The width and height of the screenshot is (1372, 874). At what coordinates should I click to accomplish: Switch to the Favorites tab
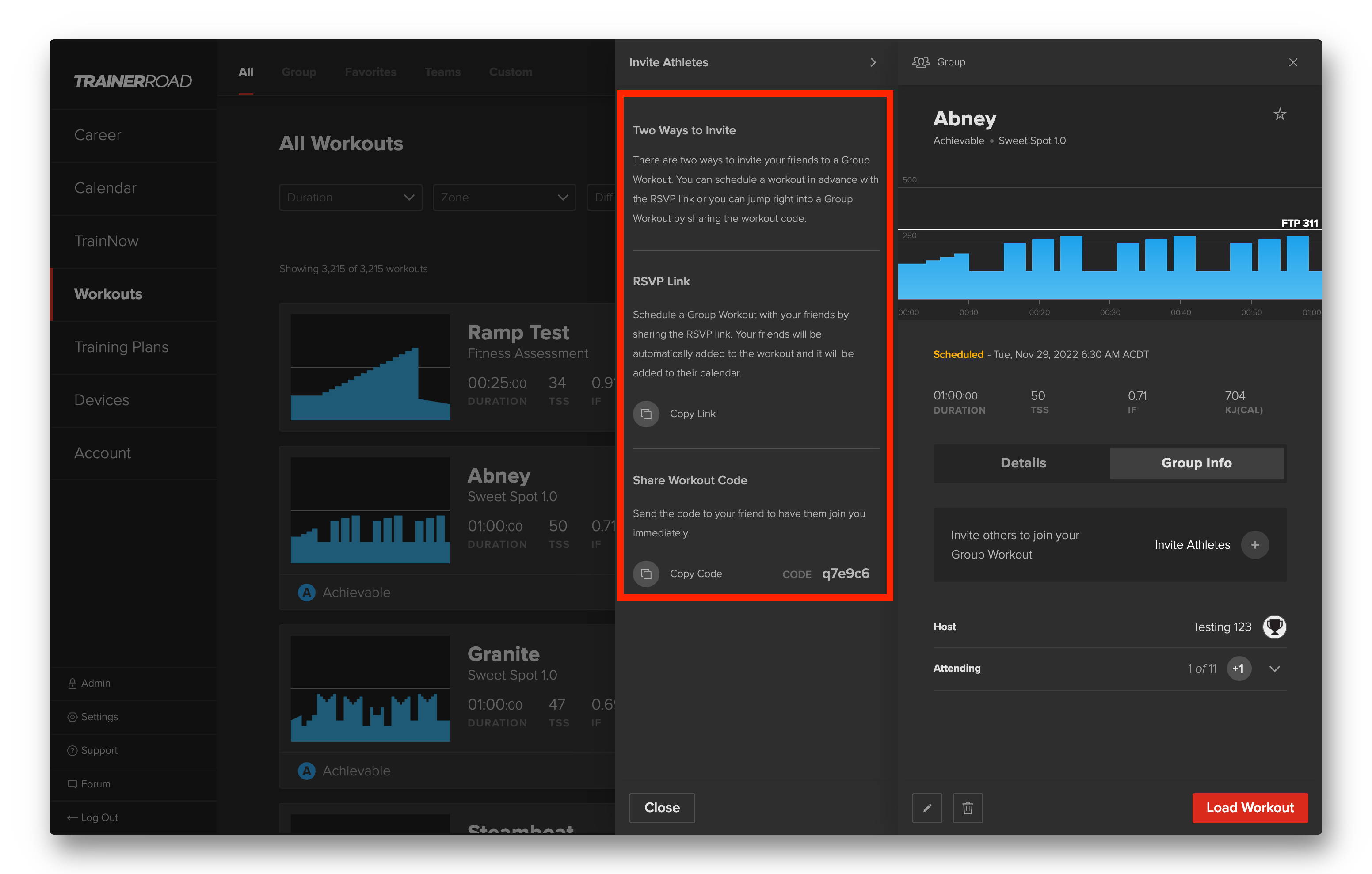370,72
